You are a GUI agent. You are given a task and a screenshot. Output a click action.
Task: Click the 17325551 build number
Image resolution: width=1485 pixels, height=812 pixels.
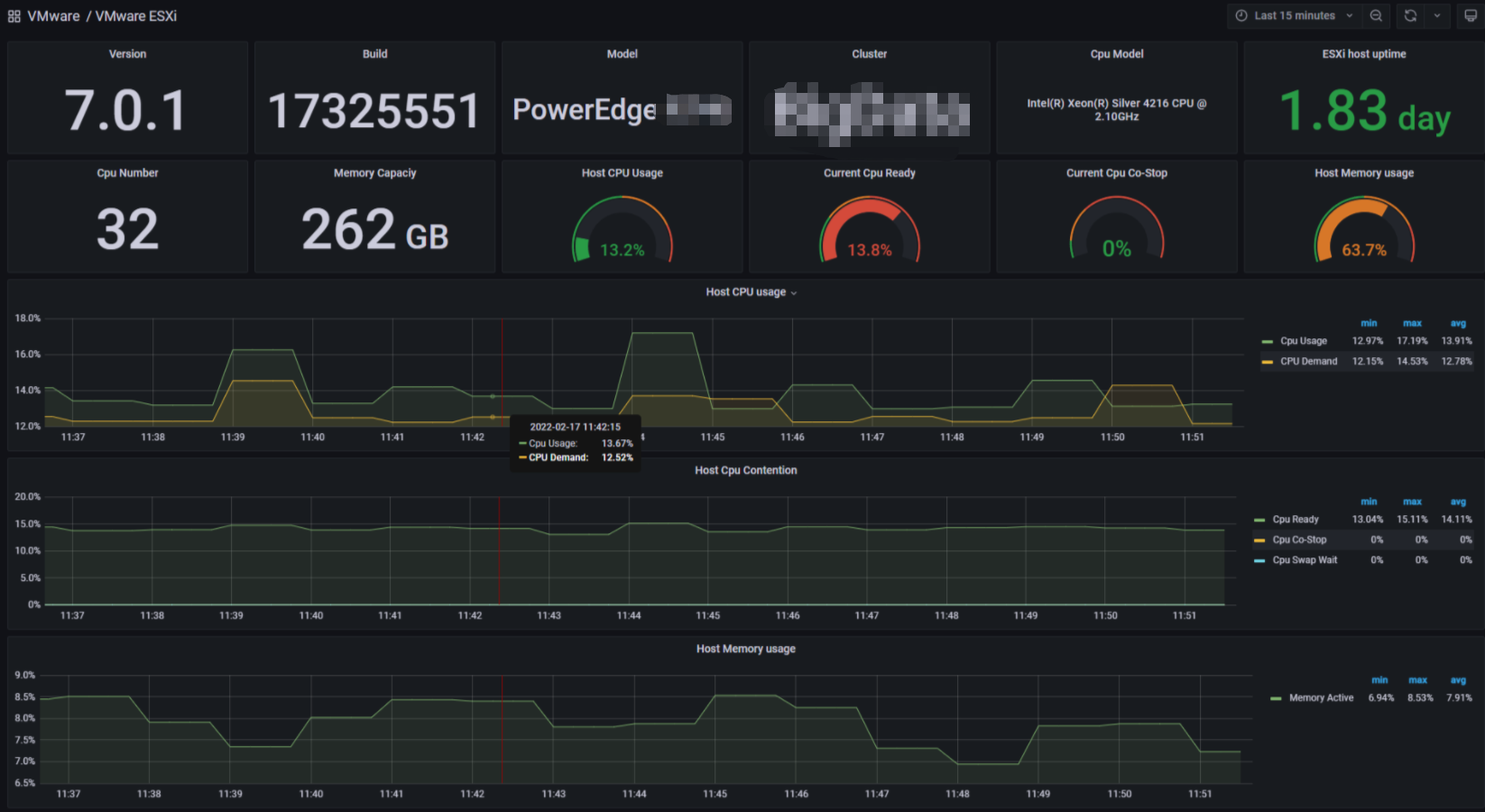tap(374, 111)
